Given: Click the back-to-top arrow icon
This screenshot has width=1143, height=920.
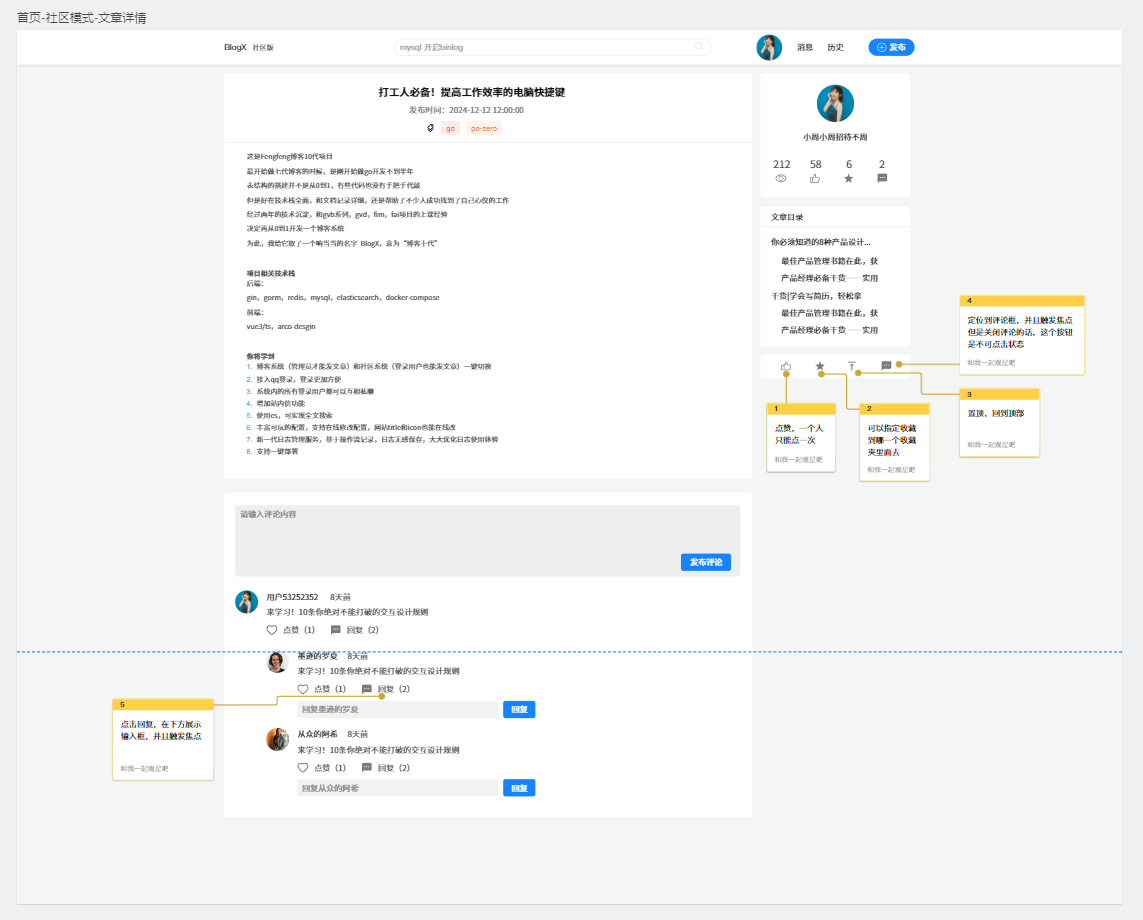Looking at the screenshot, I should pyautogui.click(x=852, y=366).
